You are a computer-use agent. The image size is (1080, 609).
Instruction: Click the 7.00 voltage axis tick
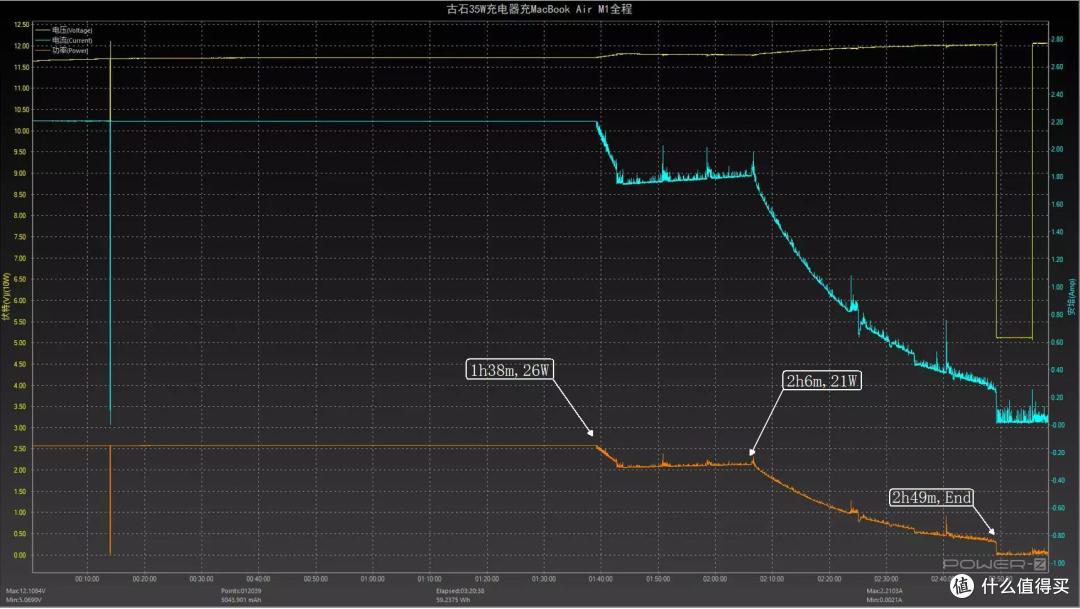[21, 258]
